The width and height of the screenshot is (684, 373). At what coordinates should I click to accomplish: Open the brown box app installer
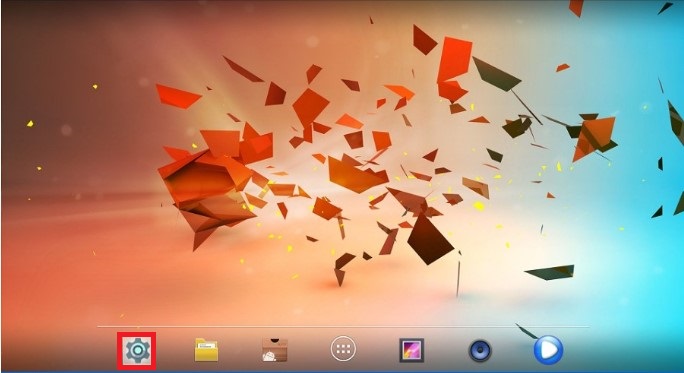tap(275, 350)
